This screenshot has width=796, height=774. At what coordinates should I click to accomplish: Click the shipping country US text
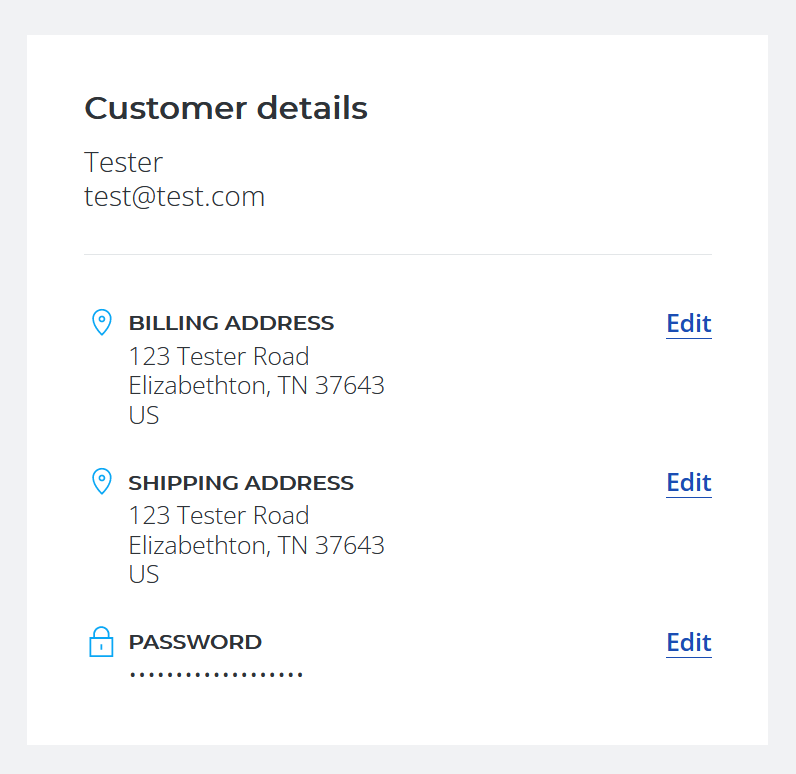pos(144,575)
